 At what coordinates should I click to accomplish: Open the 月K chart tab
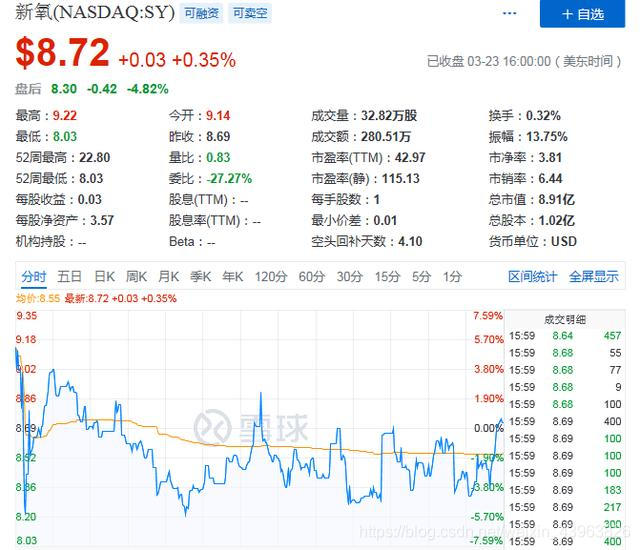click(168, 277)
